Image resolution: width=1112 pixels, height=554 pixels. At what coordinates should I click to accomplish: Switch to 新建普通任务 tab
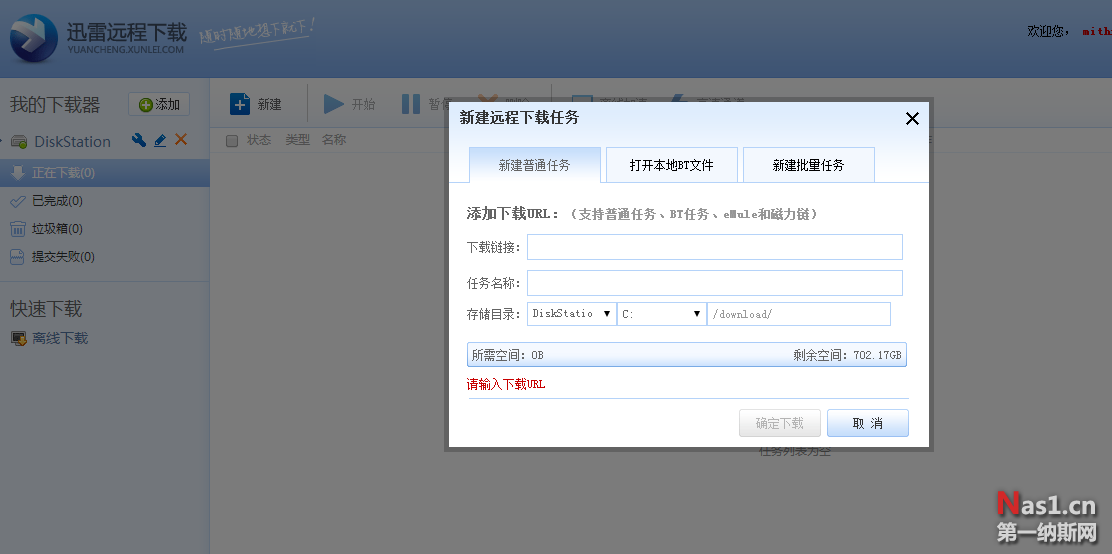coord(535,165)
